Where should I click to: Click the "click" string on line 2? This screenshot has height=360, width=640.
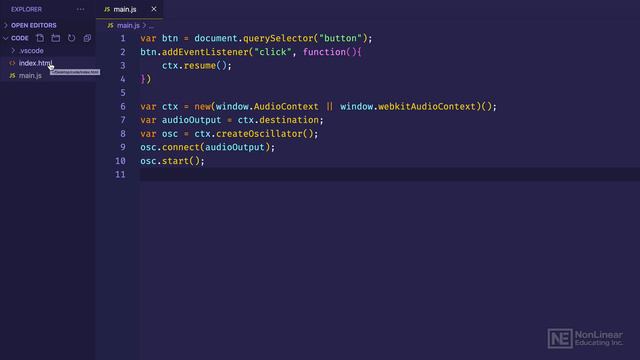(273, 52)
